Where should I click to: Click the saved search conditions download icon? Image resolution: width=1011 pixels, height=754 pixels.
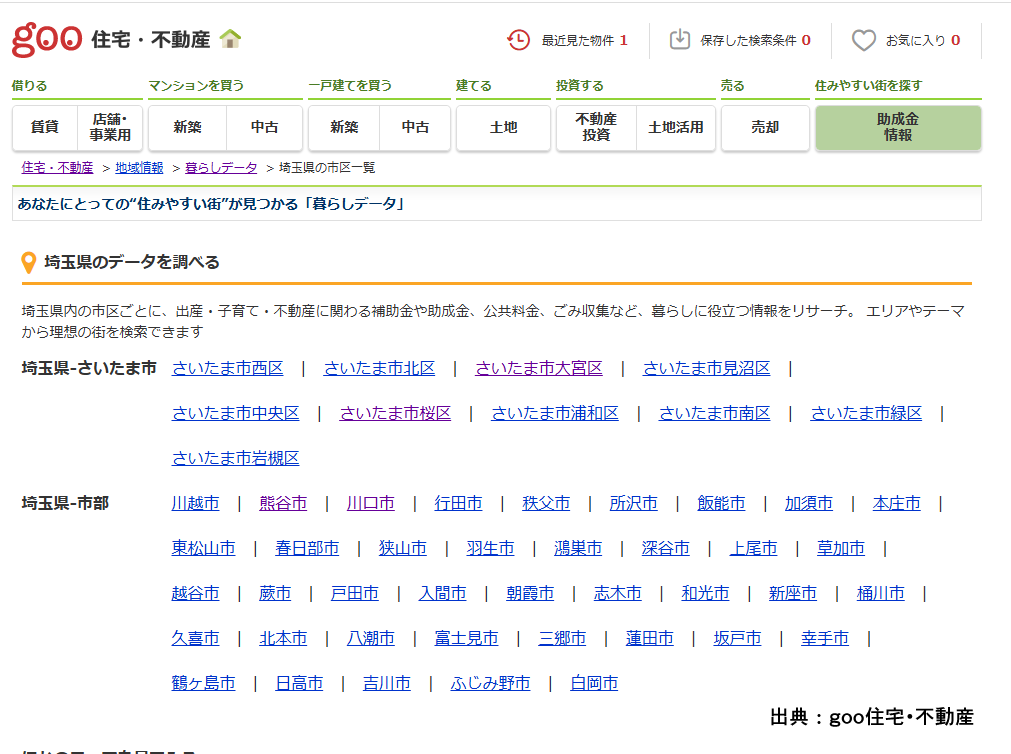pos(680,40)
